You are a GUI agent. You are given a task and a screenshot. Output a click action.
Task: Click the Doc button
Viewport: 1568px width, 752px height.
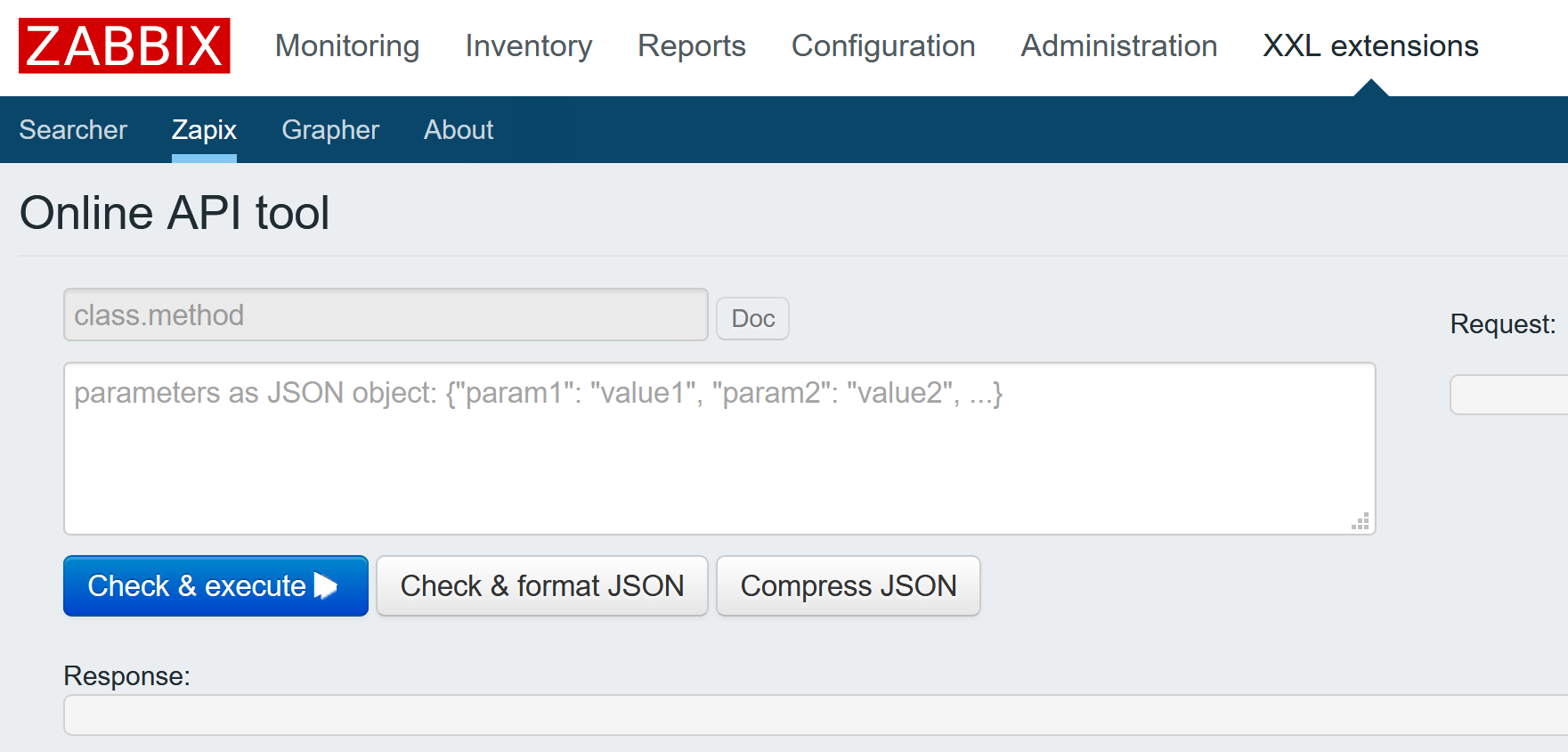[753, 318]
